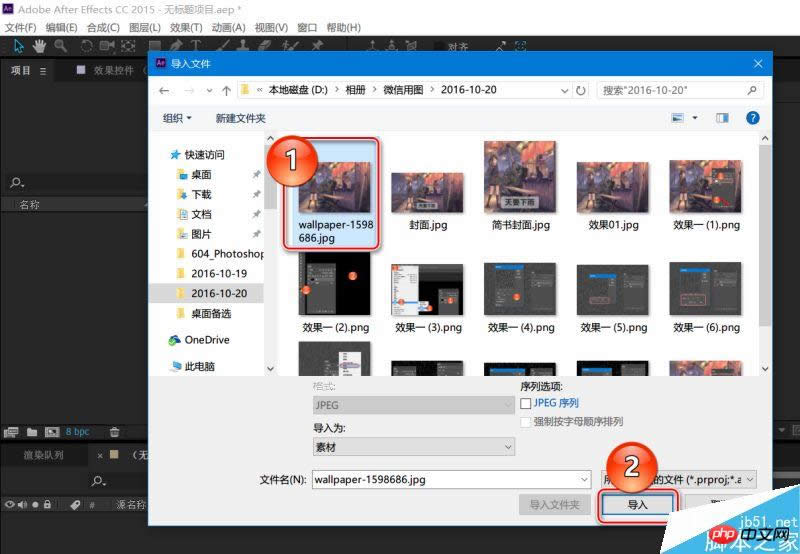Open the 文件(F) menu
Screen dimensions: 800x554
[20, 27]
